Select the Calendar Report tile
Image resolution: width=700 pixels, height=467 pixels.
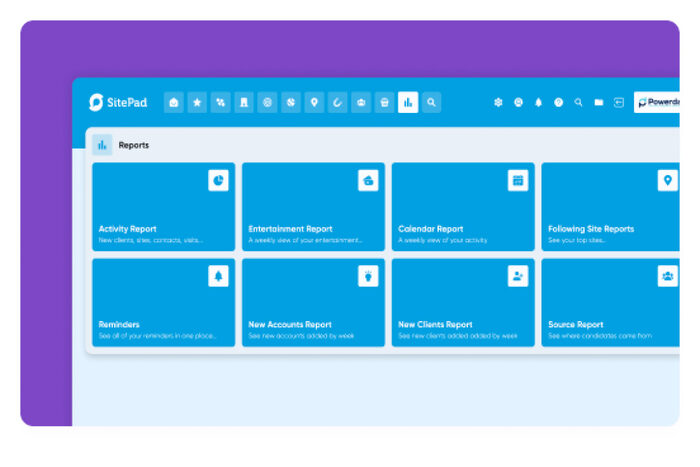point(463,207)
